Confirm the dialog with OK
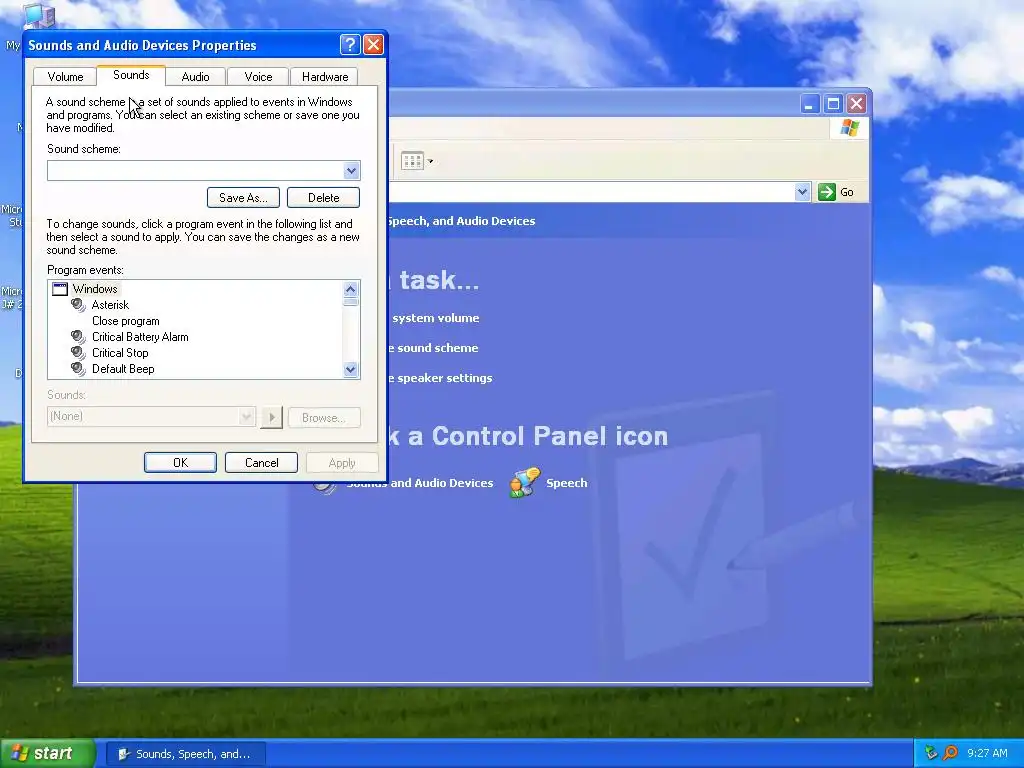The height and width of the screenshot is (768, 1024). 180,462
